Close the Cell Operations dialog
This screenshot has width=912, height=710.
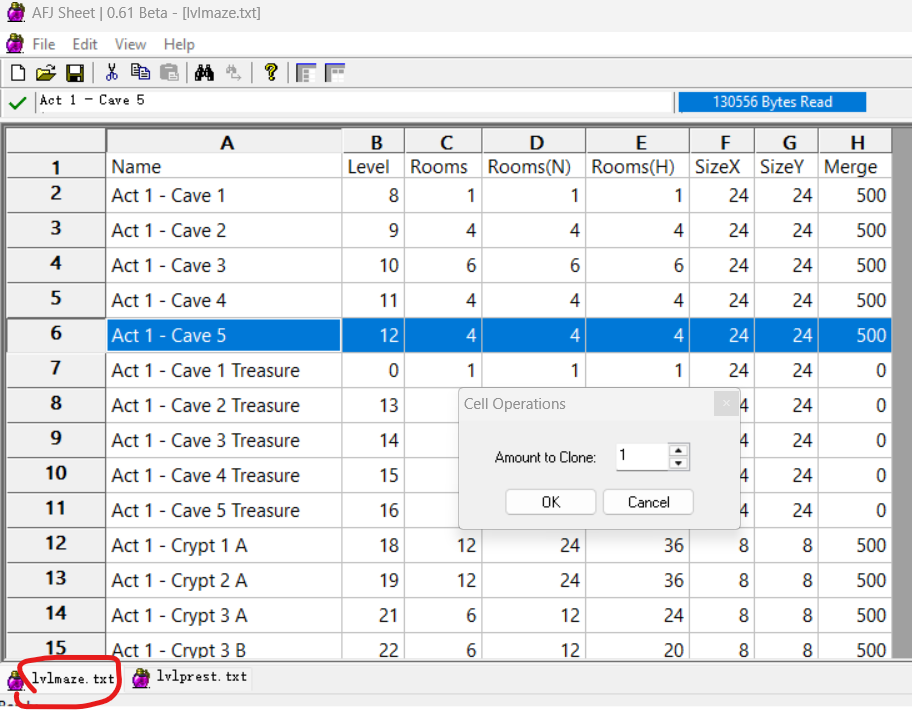(726, 403)
